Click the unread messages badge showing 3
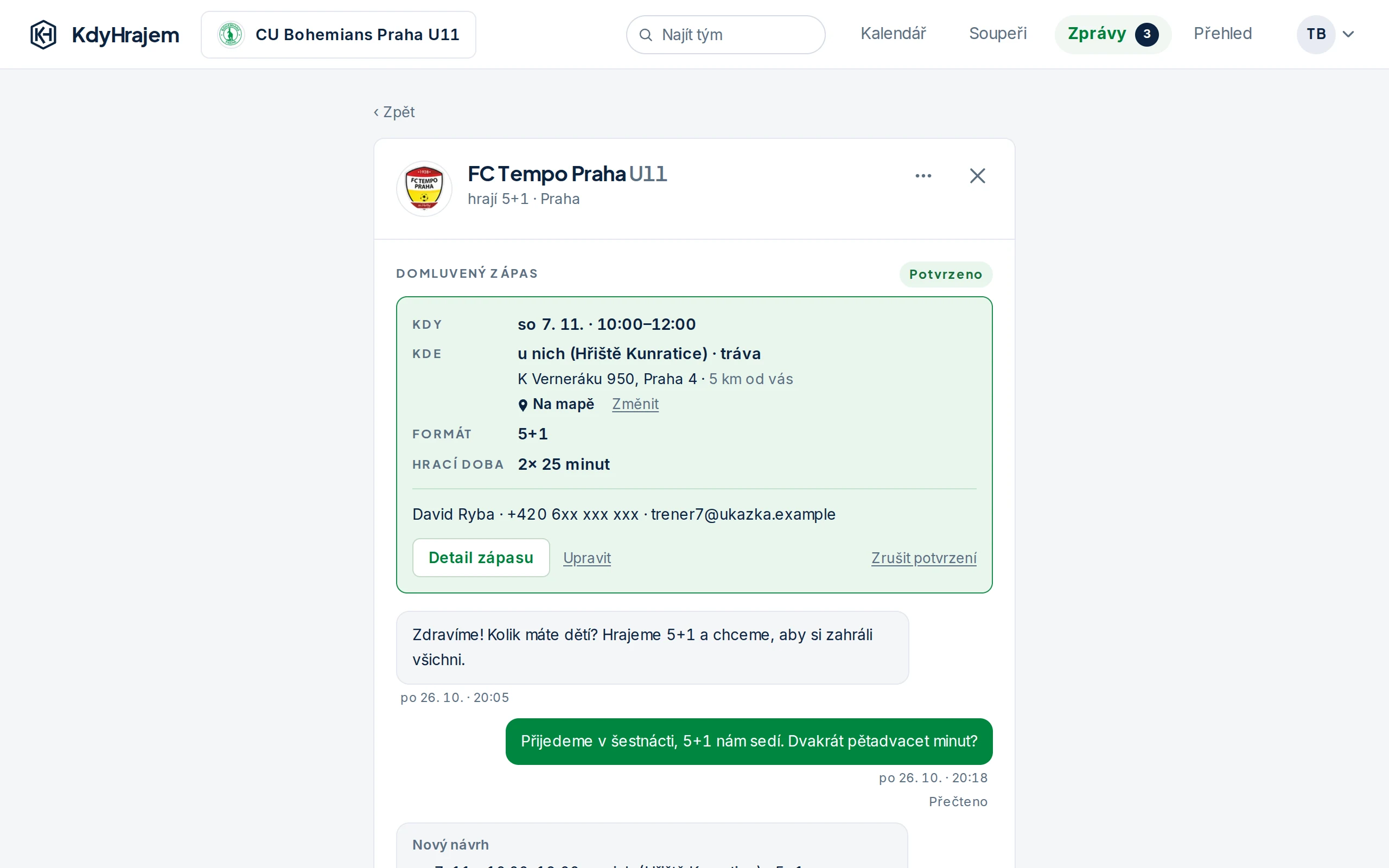 (1146, 34)
